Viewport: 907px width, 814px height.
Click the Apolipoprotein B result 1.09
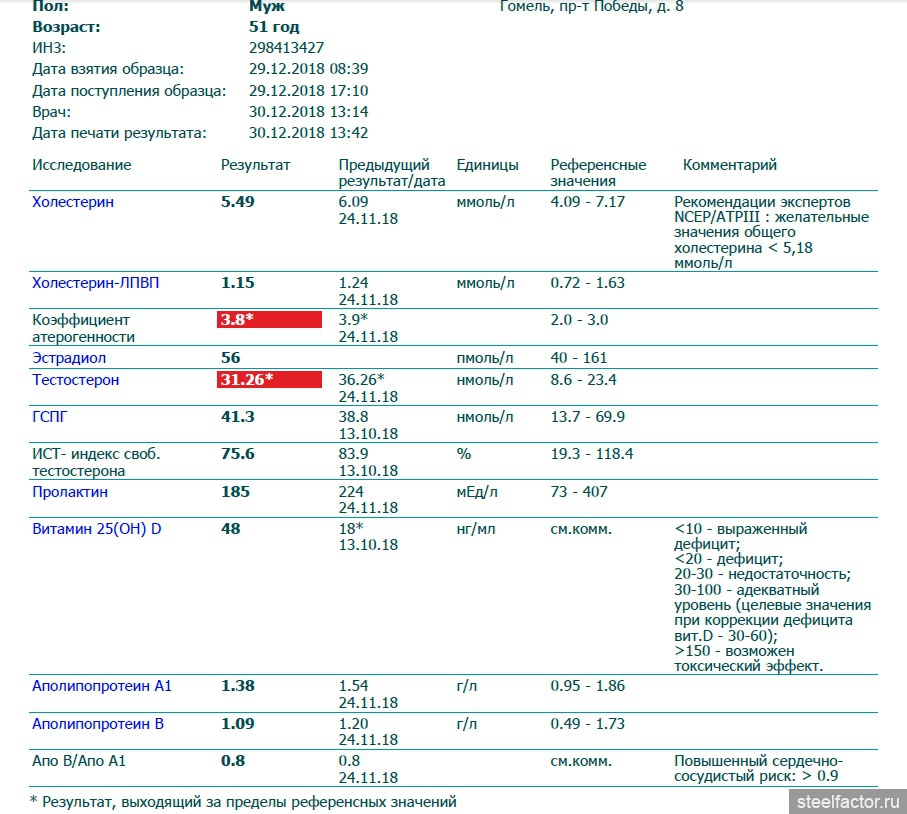click(x=238, y=724)
